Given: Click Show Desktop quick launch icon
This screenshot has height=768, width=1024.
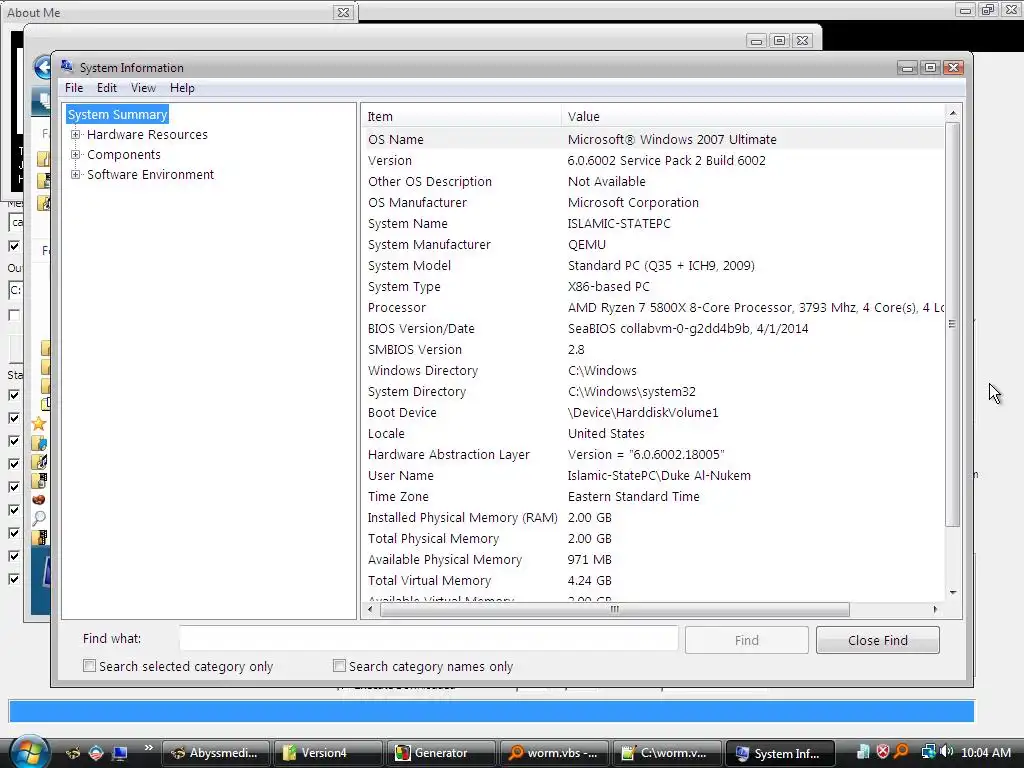Looking at the screenshot, I should pos(120,753).
